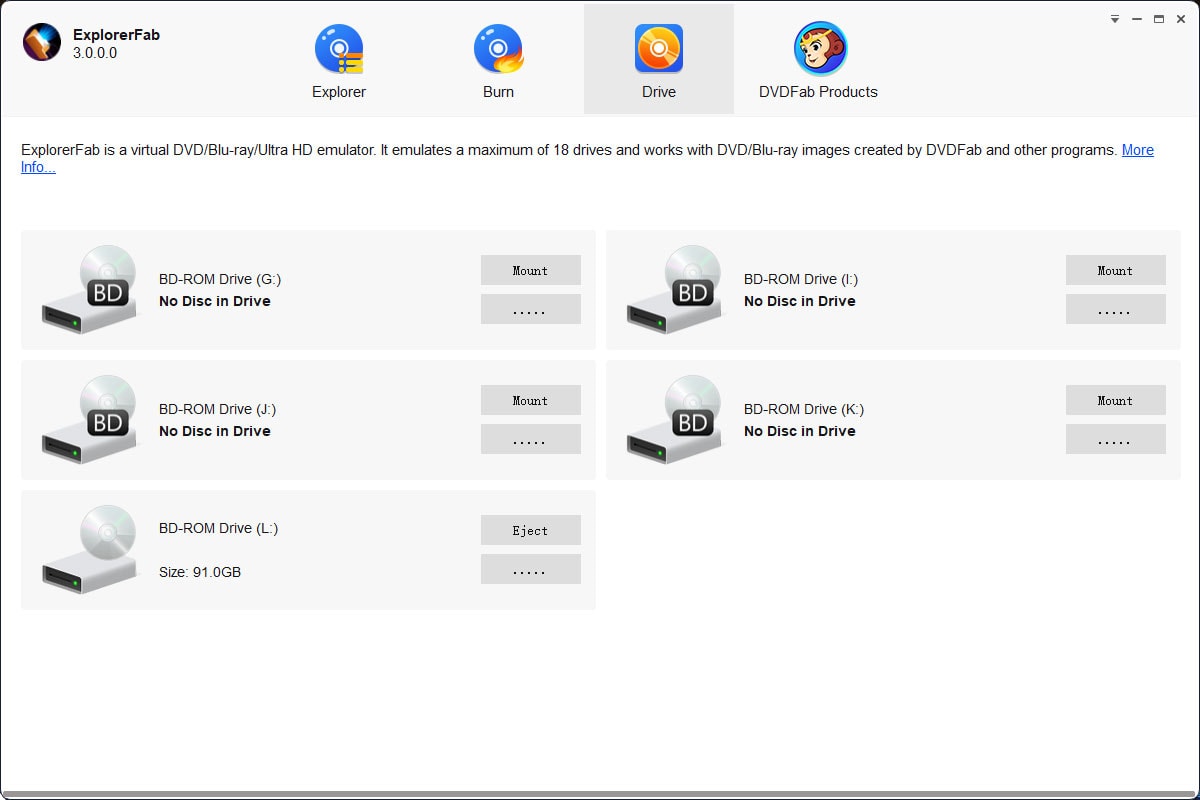Mount an image on drive K:

click(x=1116, y=400)
